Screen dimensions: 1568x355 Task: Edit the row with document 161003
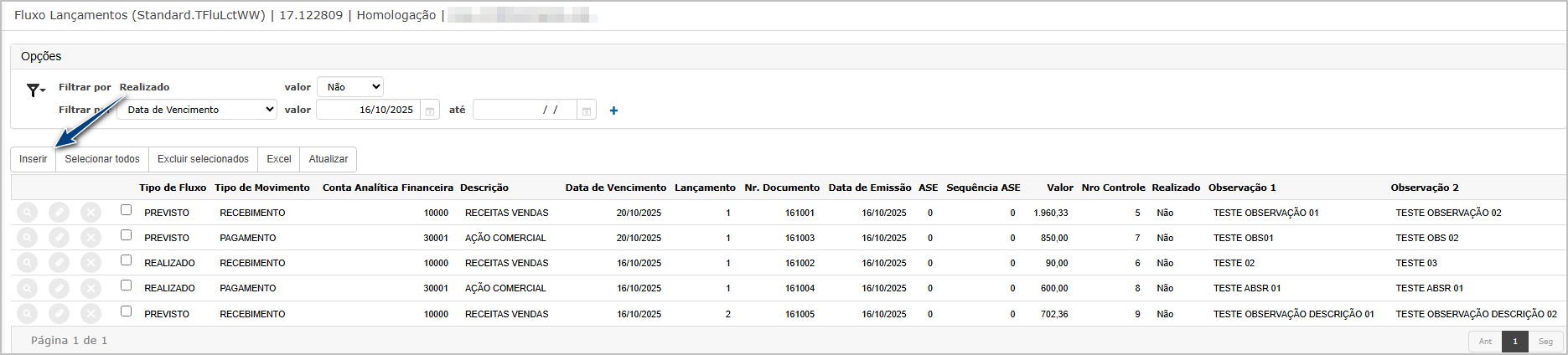(59, 238)
